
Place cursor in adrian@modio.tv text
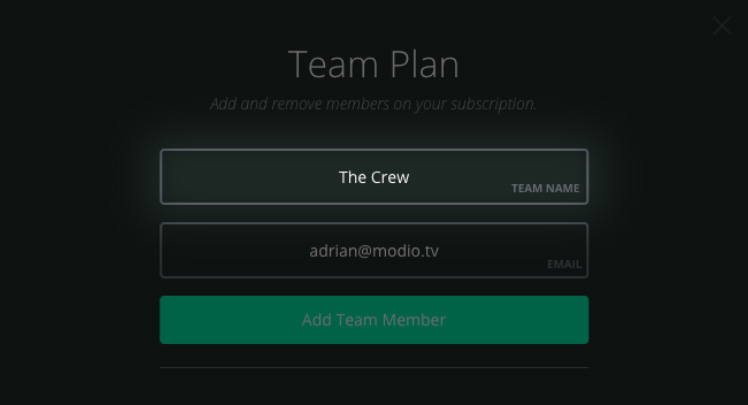tap(374, 251)
